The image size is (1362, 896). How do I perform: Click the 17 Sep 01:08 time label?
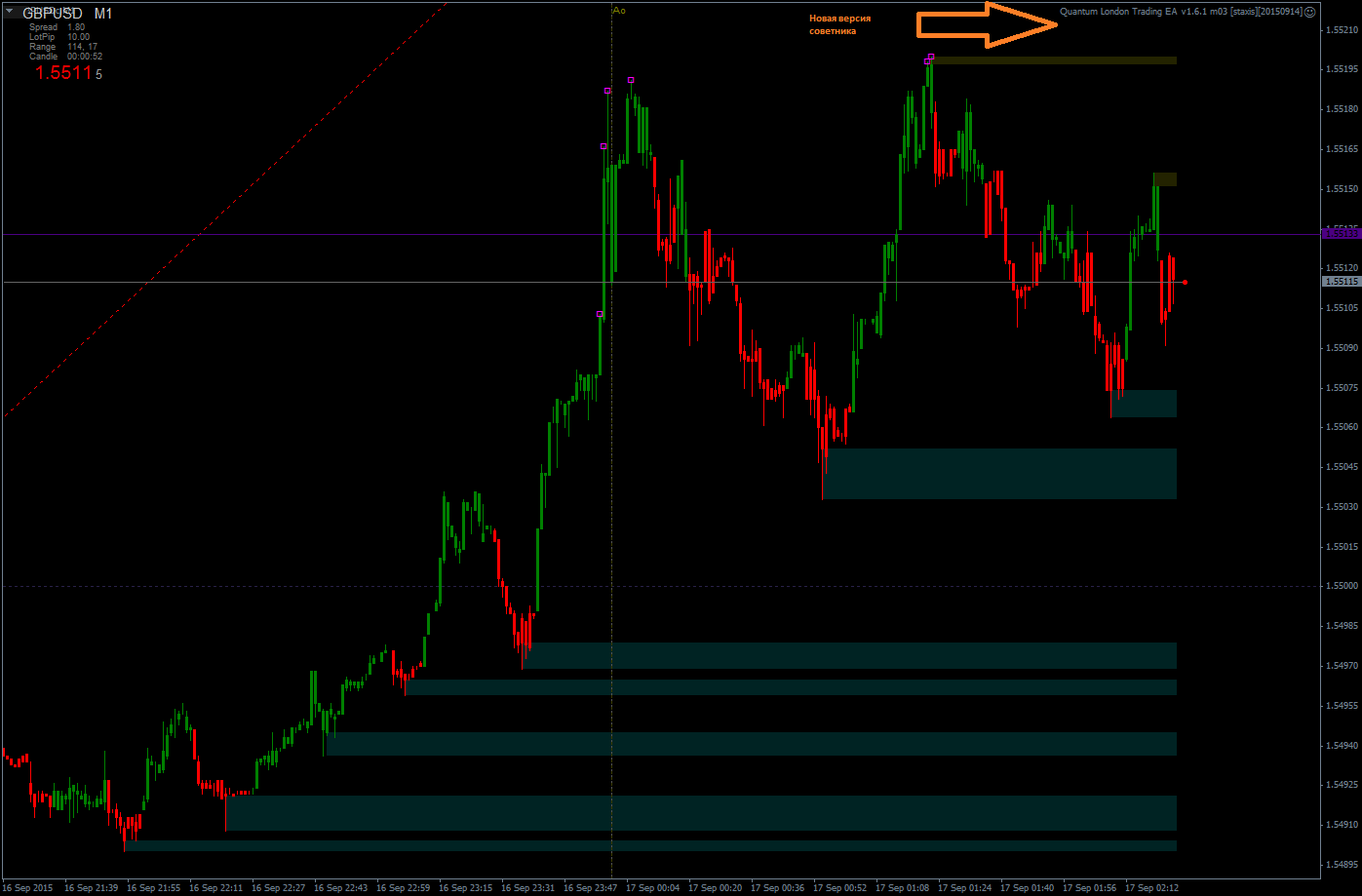903,888
